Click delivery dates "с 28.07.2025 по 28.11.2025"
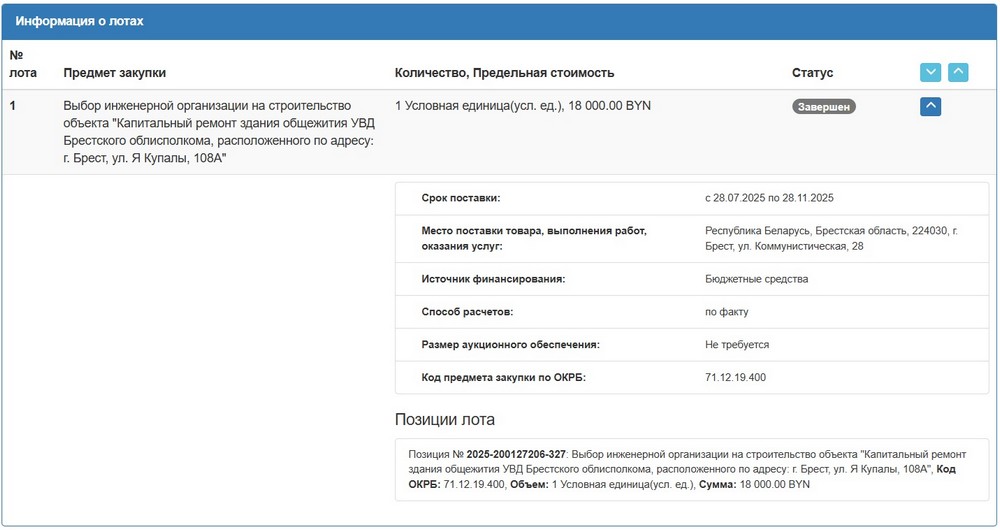 [x=769, y=198]
